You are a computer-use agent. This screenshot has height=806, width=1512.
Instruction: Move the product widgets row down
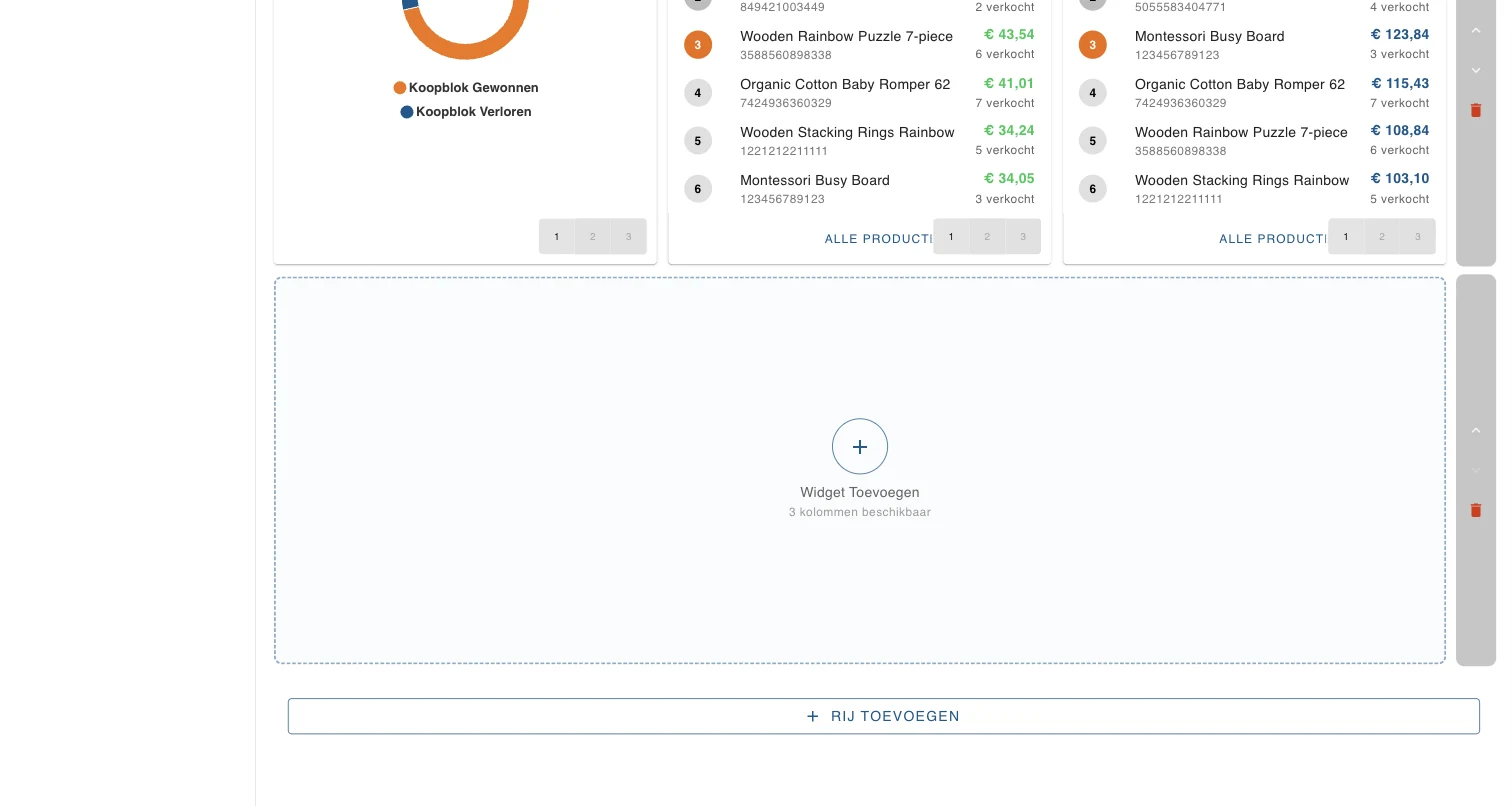(x=1476, y=71)
